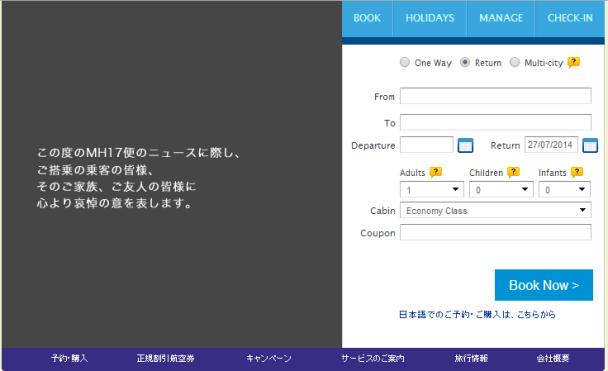
Task: Select the Return trip radio button
Action: pos(465,62)
